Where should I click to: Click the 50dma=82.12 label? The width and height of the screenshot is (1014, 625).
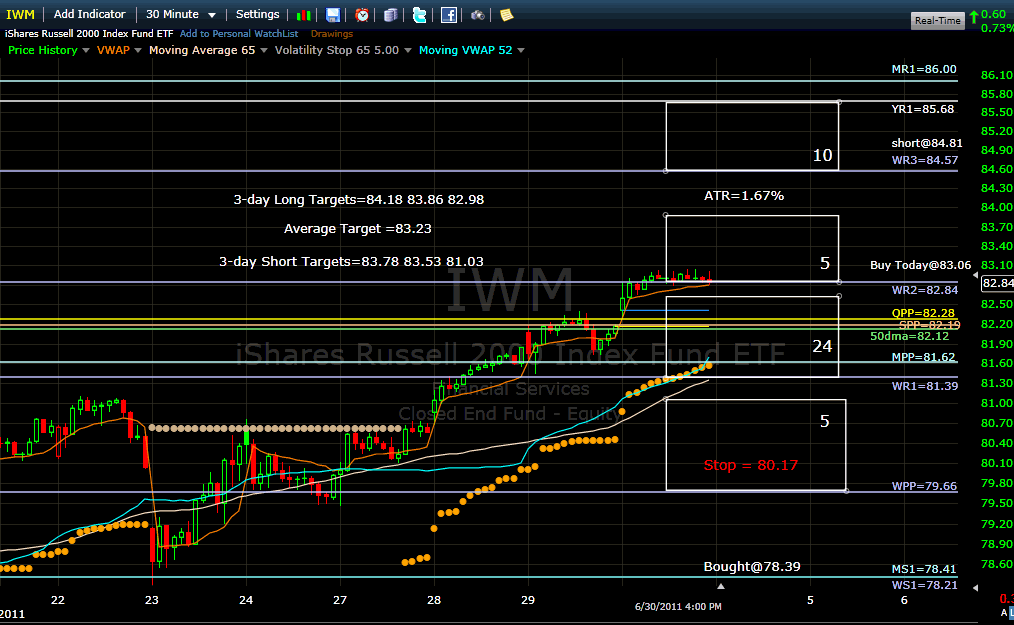[x=909, y=336]
